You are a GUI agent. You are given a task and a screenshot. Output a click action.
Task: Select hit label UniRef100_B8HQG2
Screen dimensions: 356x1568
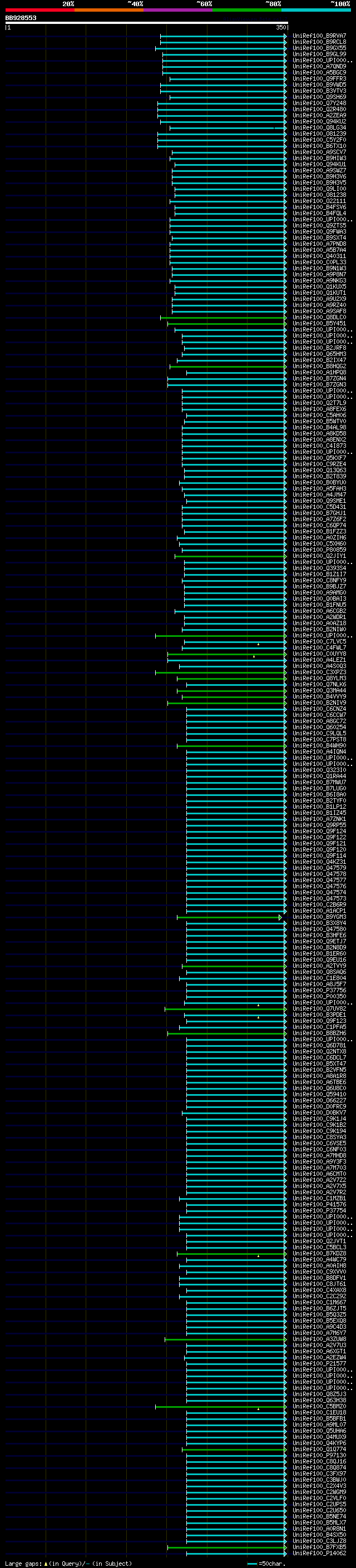tap(319, 367)
